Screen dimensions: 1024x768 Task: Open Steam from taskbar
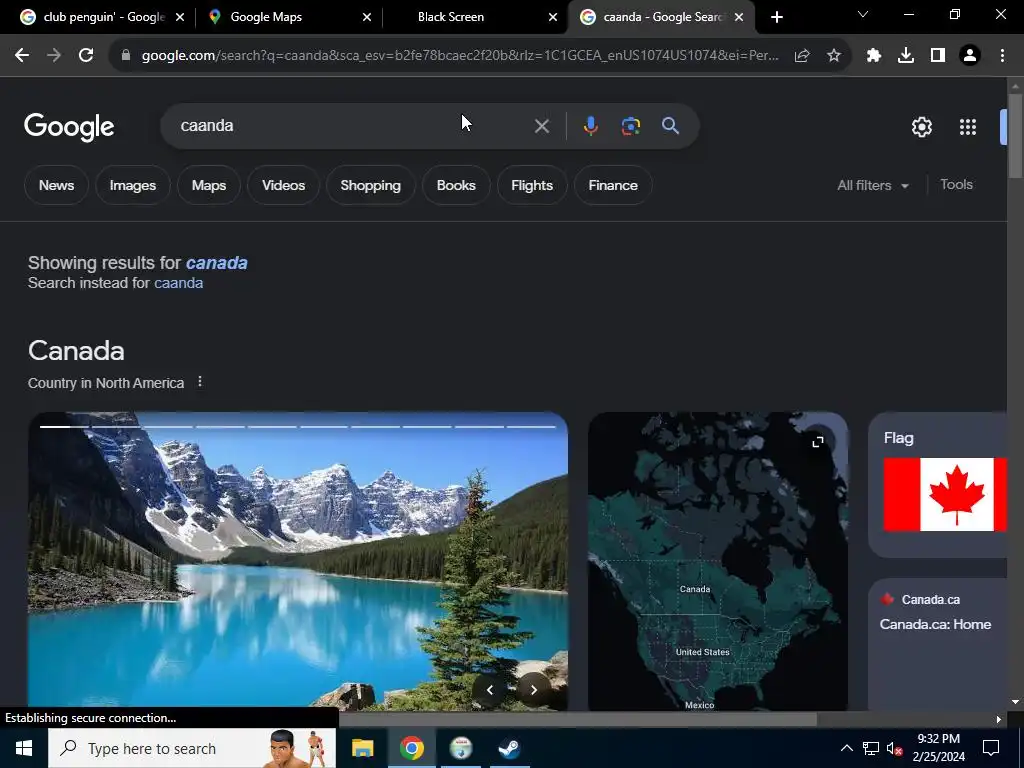coord(509,748)
